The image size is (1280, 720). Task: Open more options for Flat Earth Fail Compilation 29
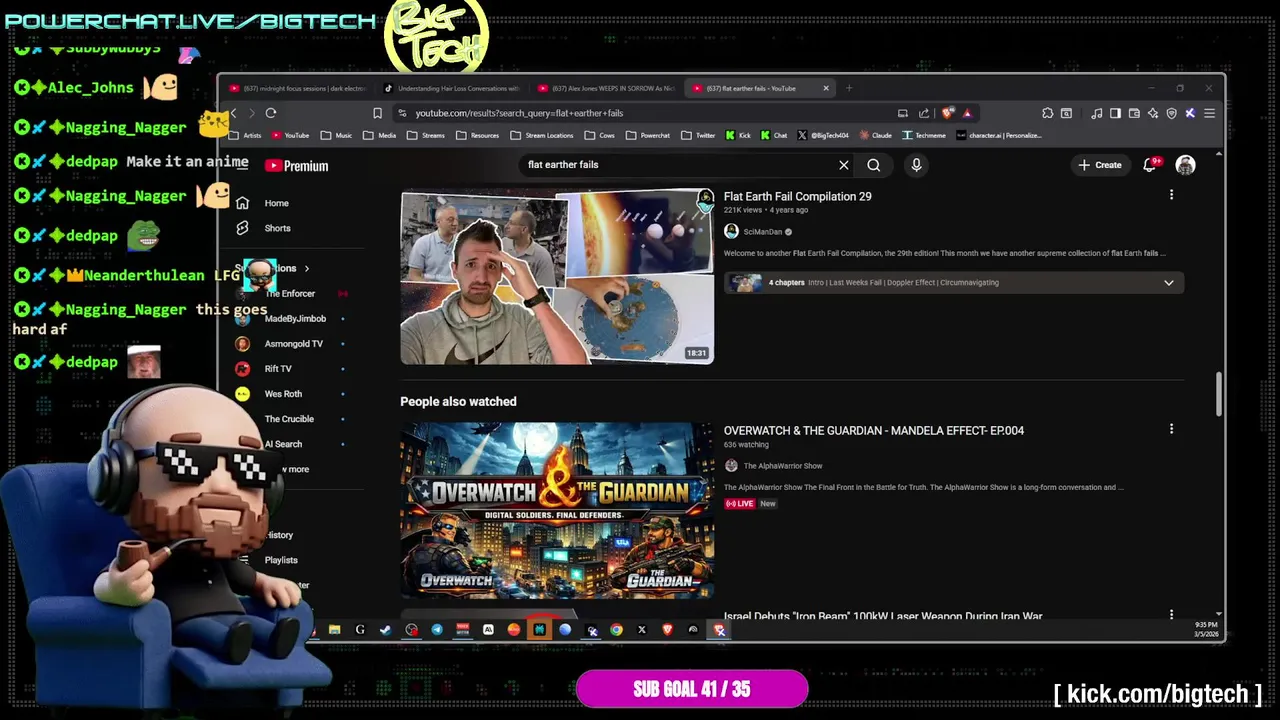tap(1171, 195)
